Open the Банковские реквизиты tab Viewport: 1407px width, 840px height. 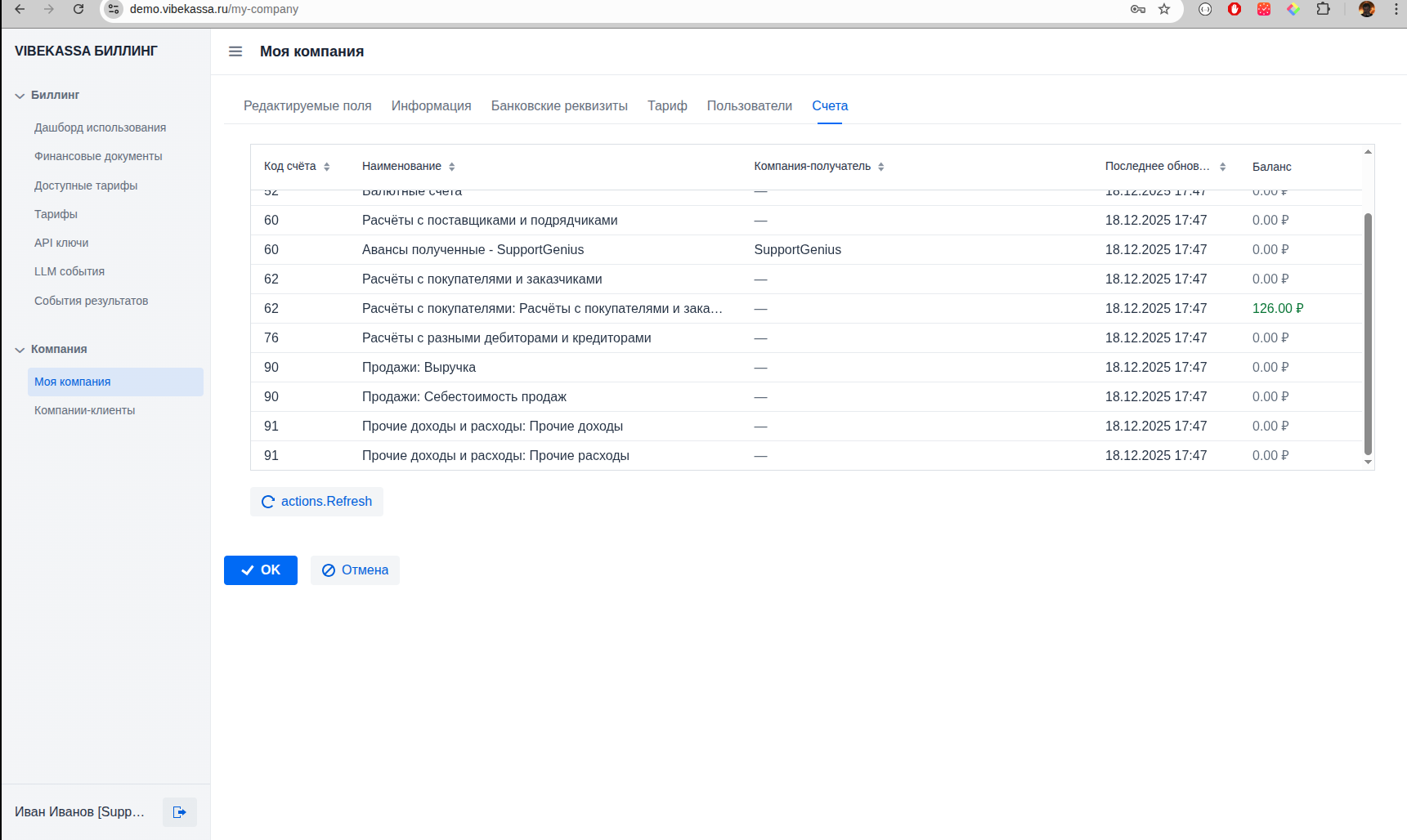(x=559, y=106)
